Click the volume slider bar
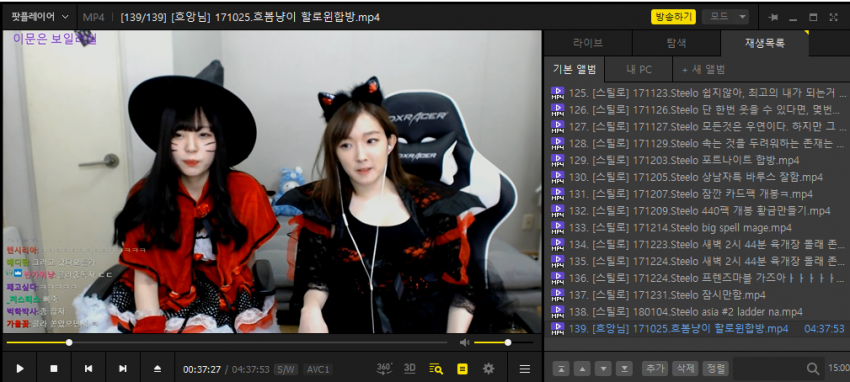The height and width of the screenshot is (382, 850). click(503, 342)
